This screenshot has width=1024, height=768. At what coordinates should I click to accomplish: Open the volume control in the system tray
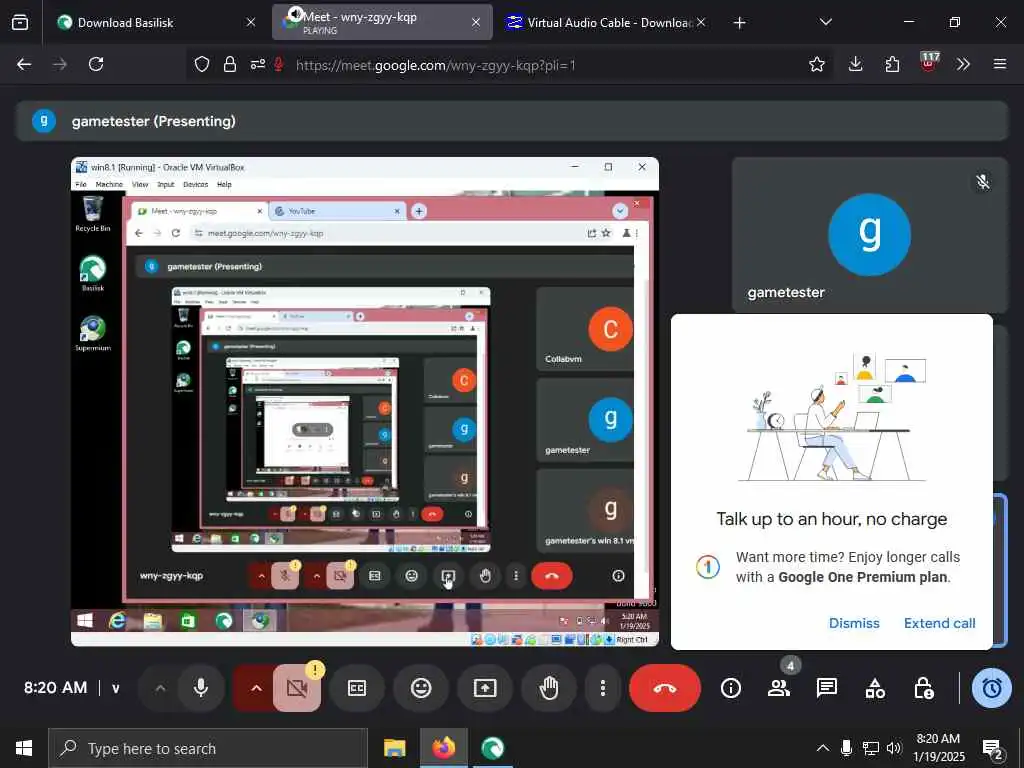click(894, 748)
